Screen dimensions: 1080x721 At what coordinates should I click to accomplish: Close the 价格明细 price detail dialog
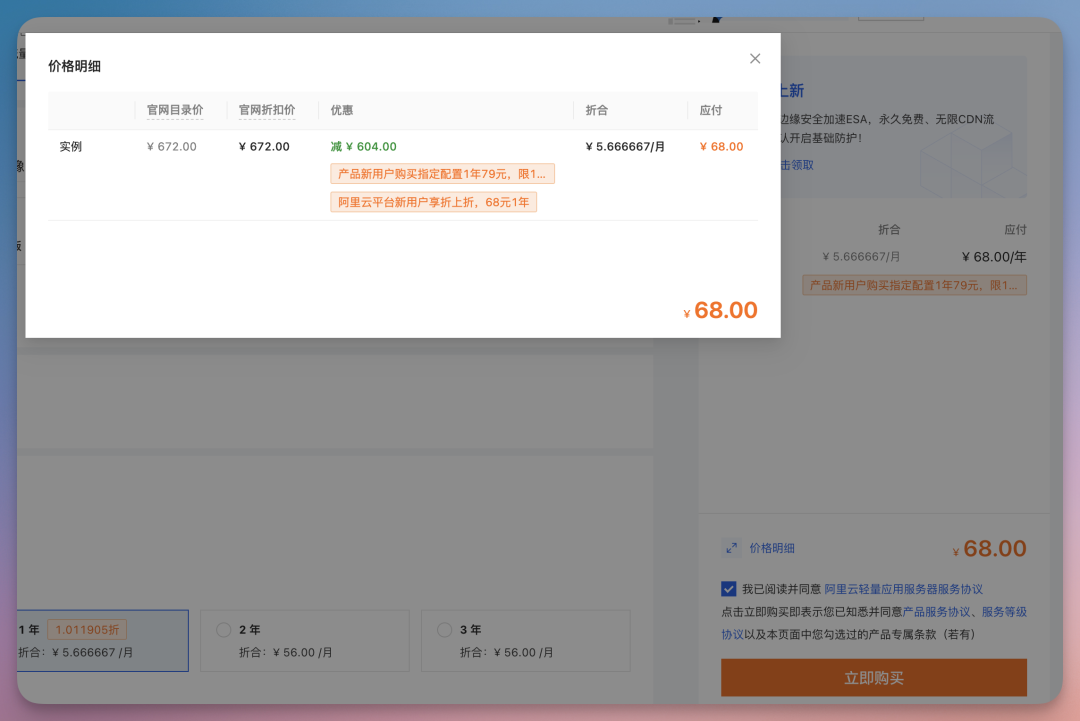coord(755,58)
